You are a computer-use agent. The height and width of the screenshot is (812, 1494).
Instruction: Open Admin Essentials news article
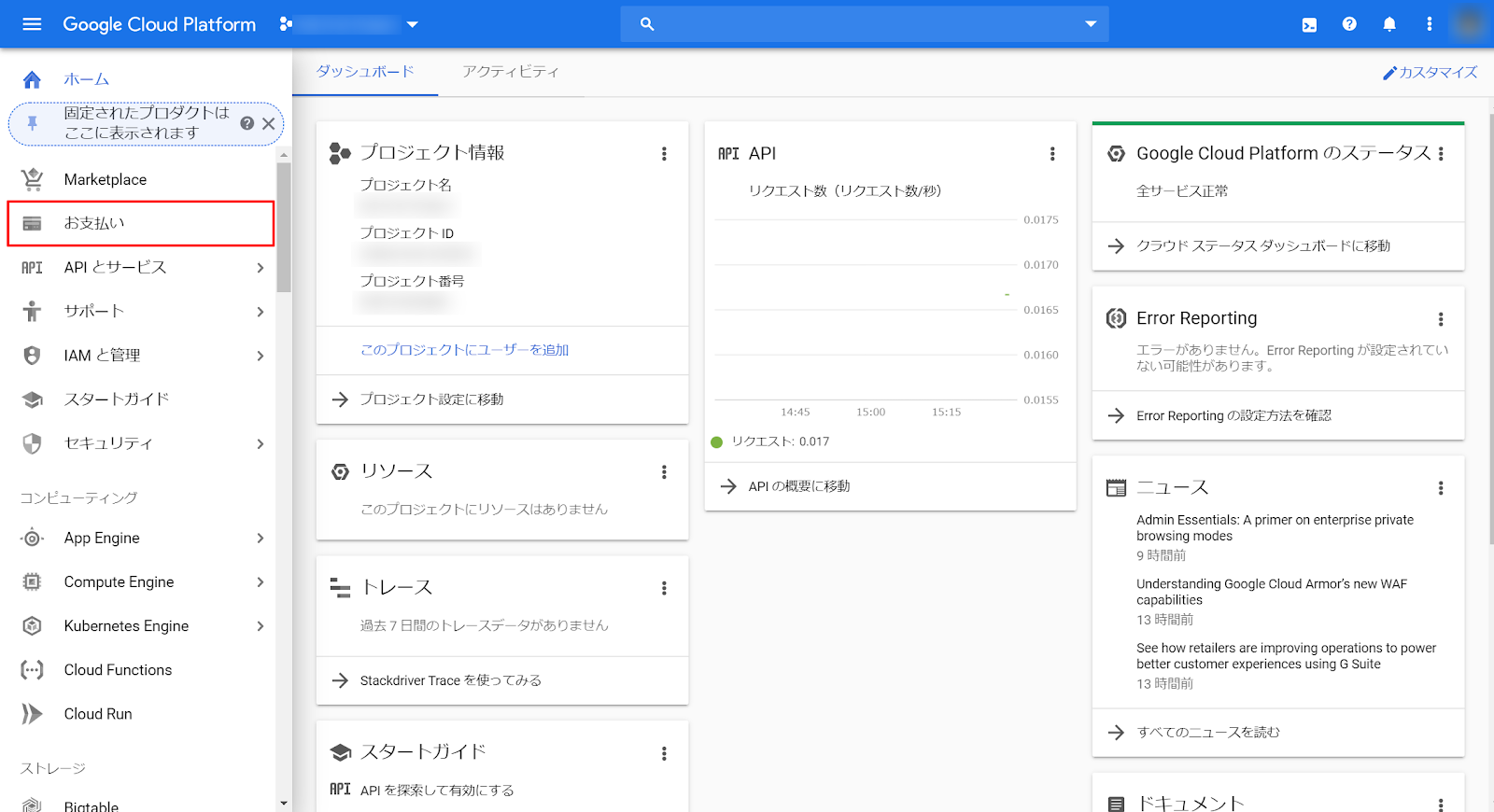[1275, 528]
